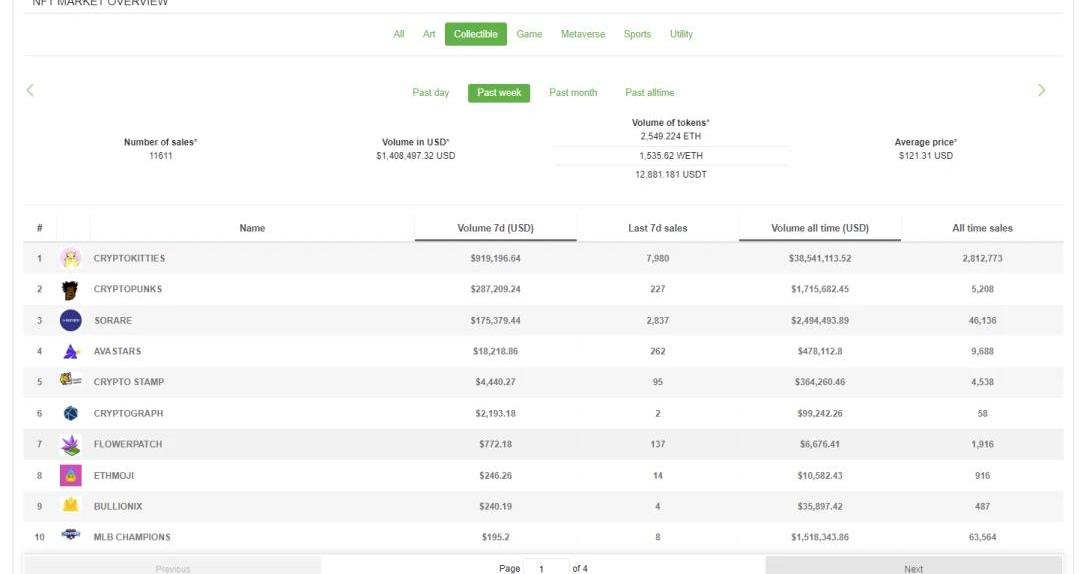1080x574 pixels.
Task: Click the $1,518,343.86 all time volume
Action: point(820,537)
